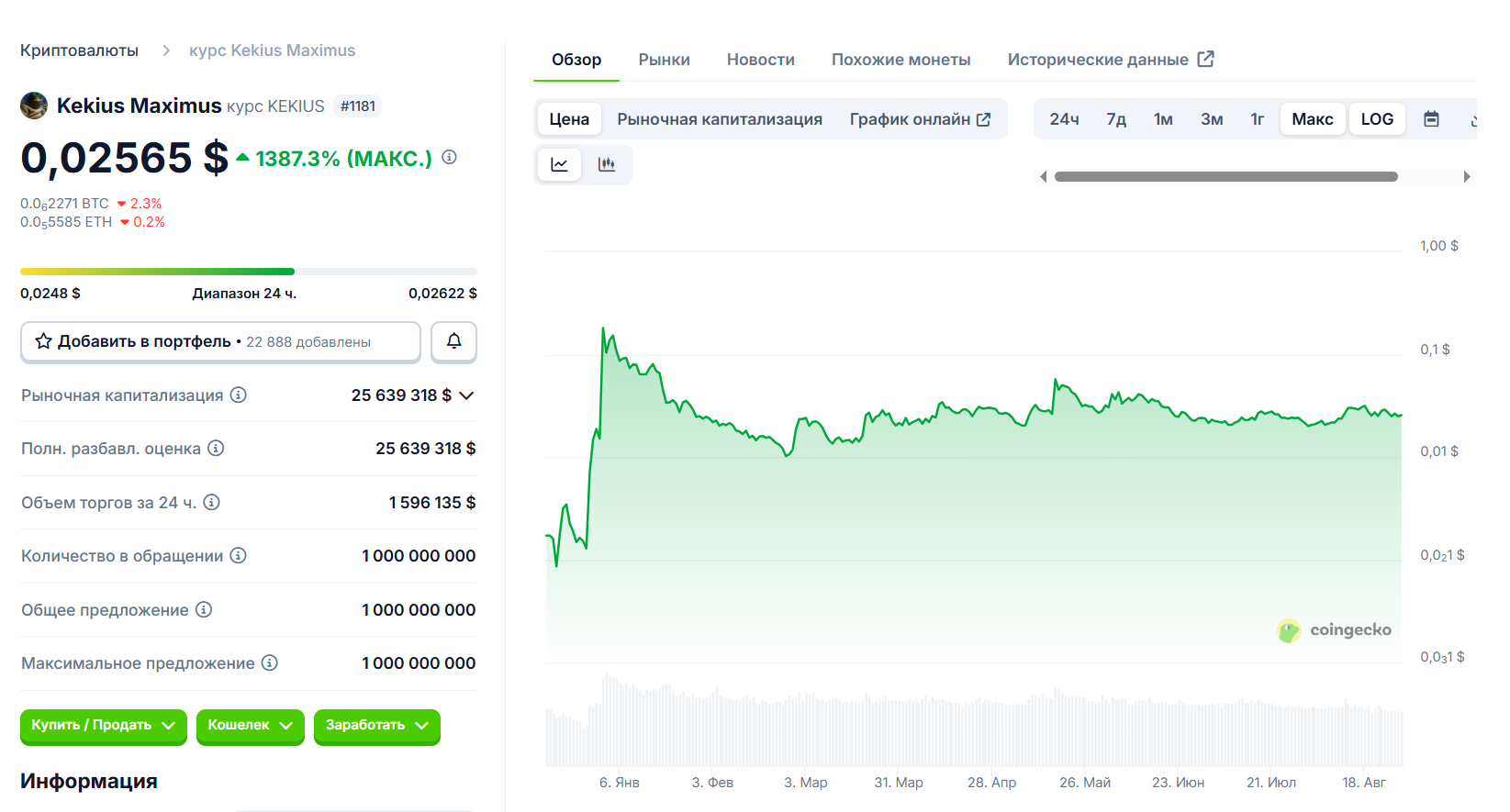1510x812 pixels.
Task: Click the chart toolbar horizontal scrollbar thumb
Action: (1226, 176)
